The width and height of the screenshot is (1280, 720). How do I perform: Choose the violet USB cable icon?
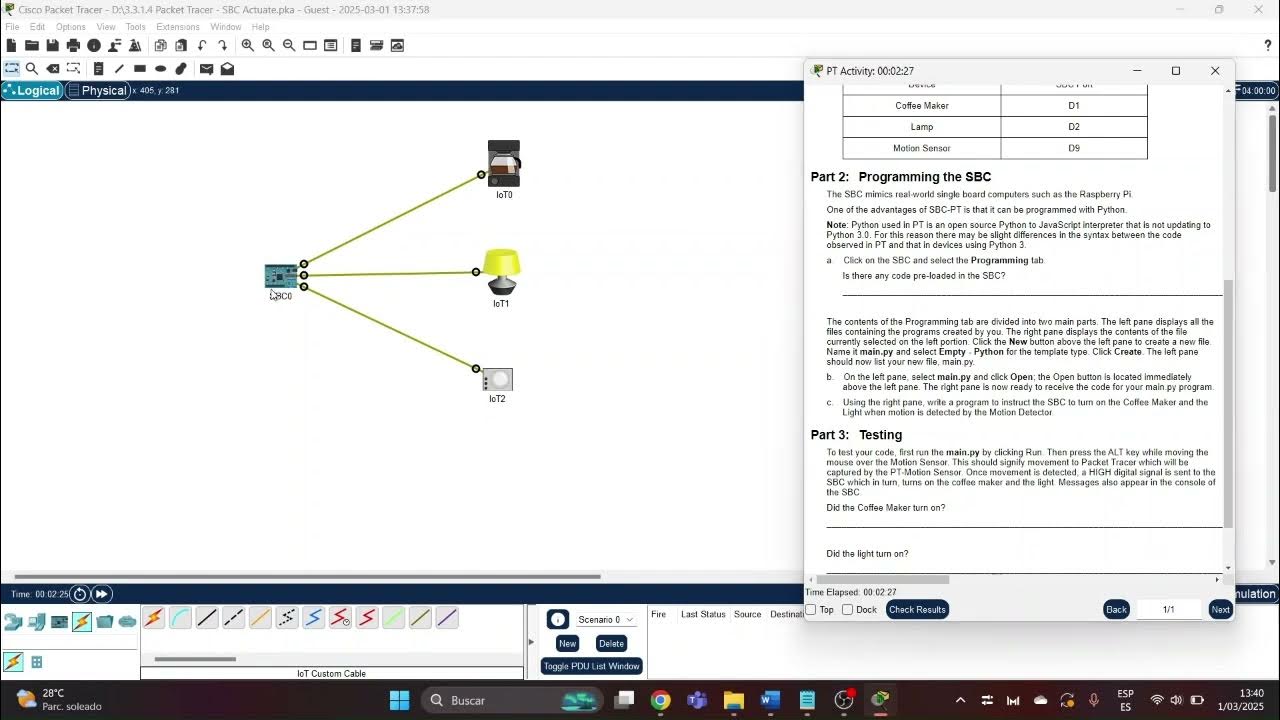[447, 618]
